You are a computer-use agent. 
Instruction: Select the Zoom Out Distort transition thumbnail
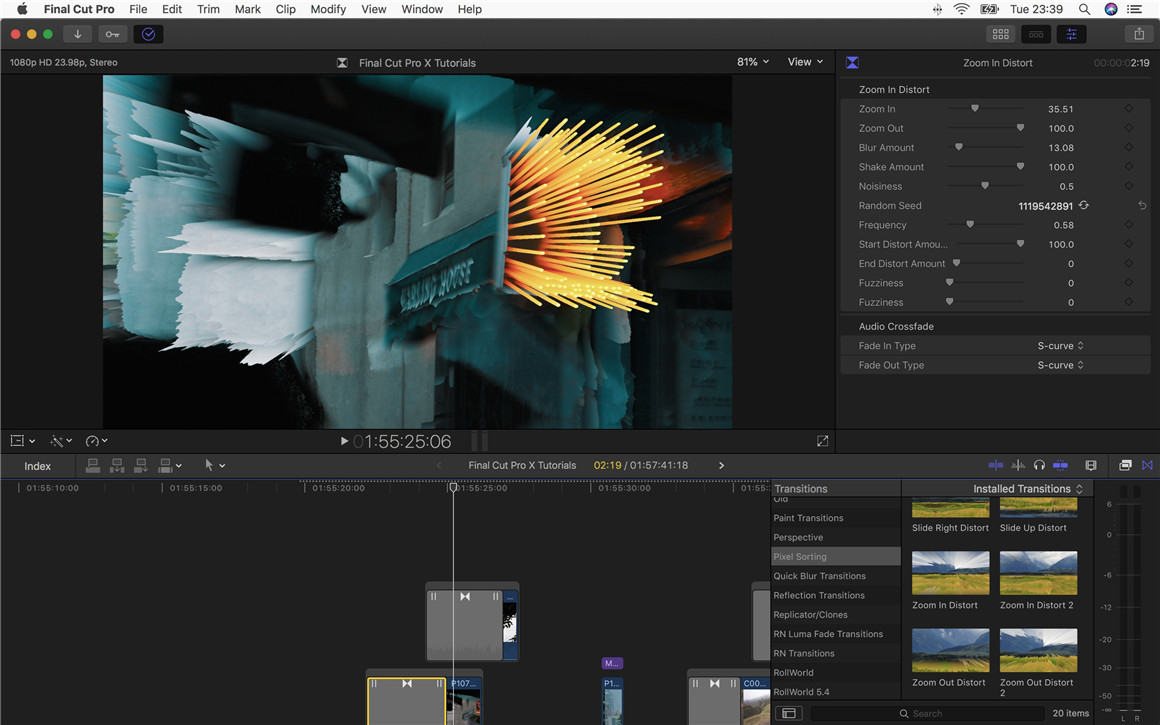pos(949,650)
